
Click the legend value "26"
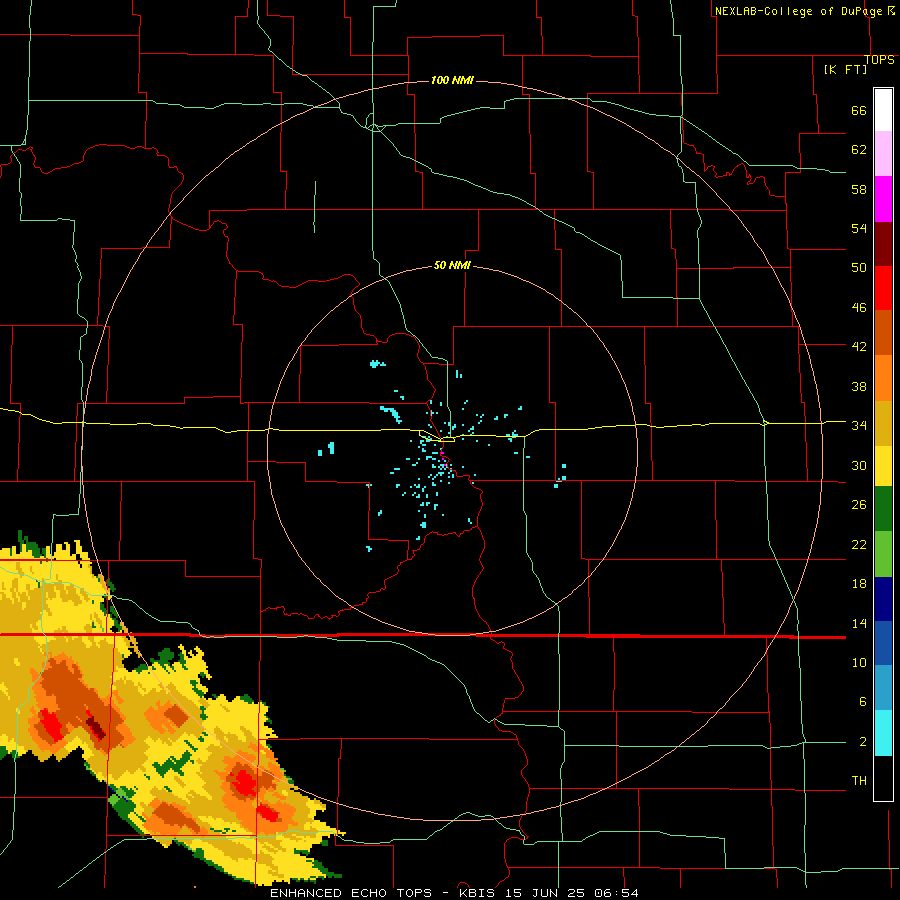tap(859, 505)
